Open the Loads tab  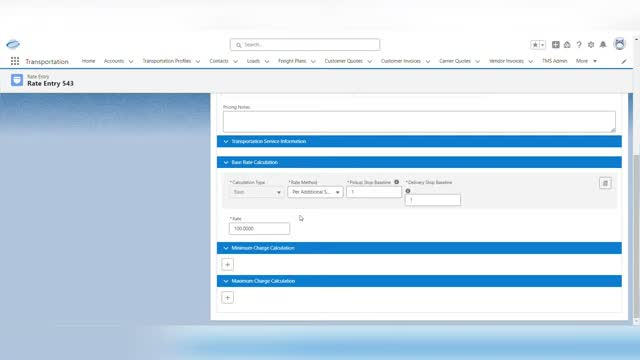click(253, 61)
